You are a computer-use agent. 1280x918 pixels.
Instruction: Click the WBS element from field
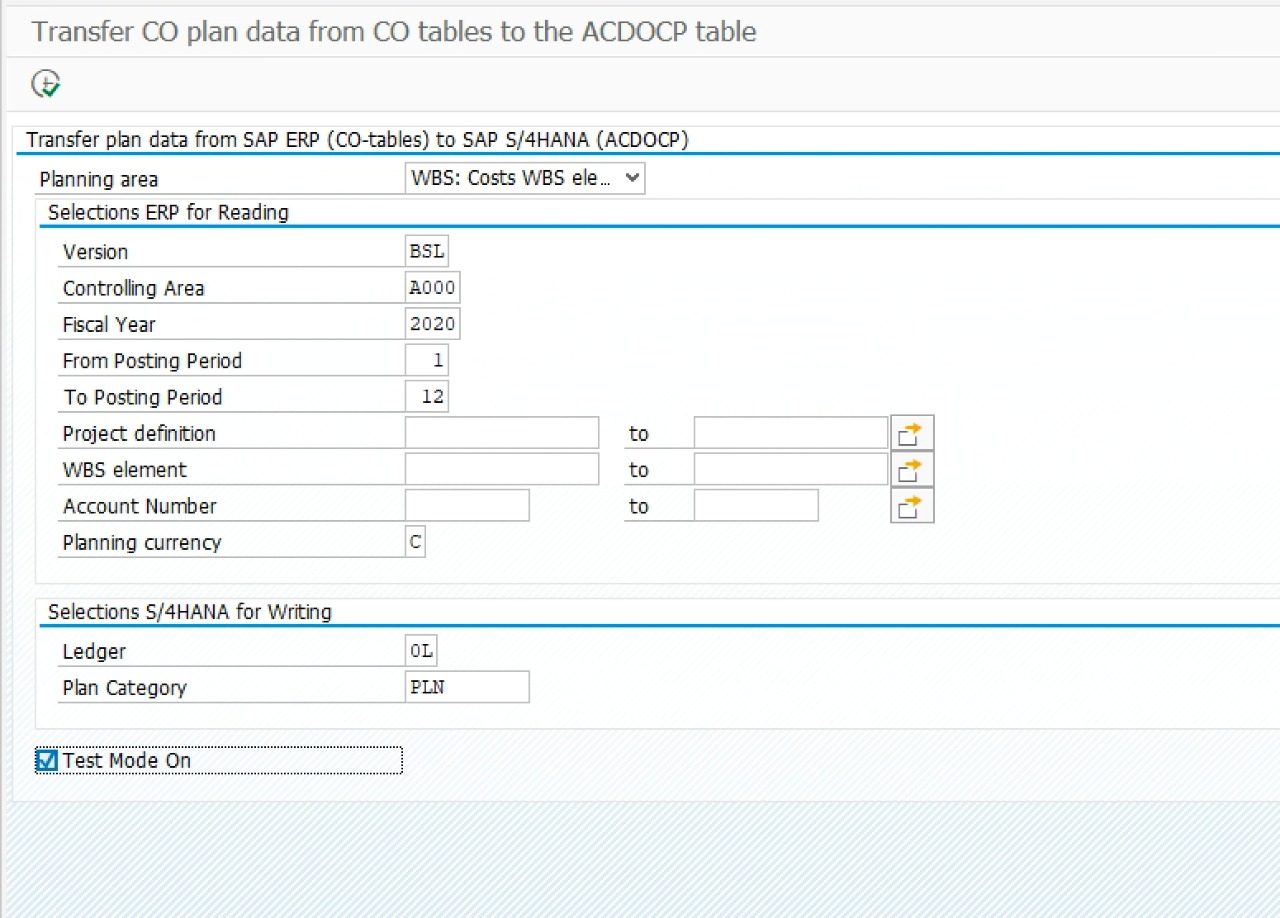click(x=502, y=469)
